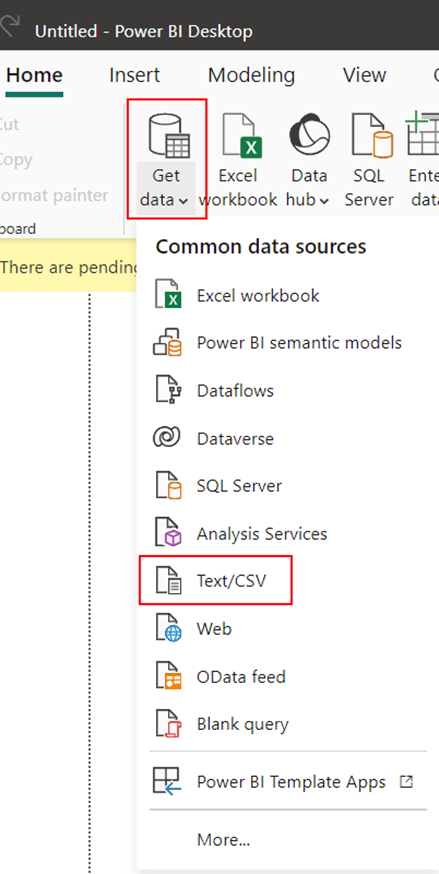
Task: Open the Excel workbook ribbon icon
Action: (241, 135)
